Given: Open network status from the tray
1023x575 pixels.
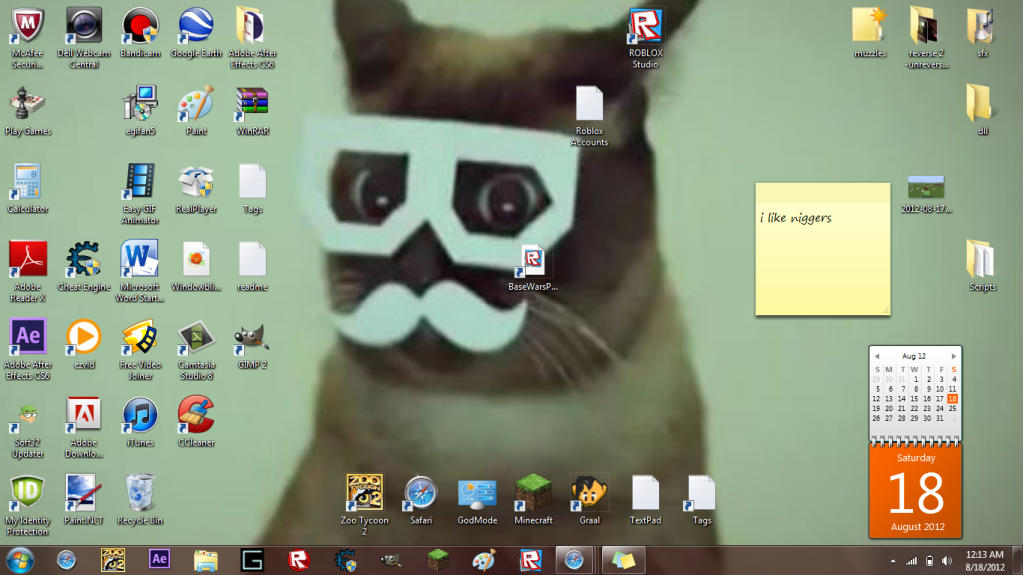Looking at the screenshot, I should coord(911,561).
